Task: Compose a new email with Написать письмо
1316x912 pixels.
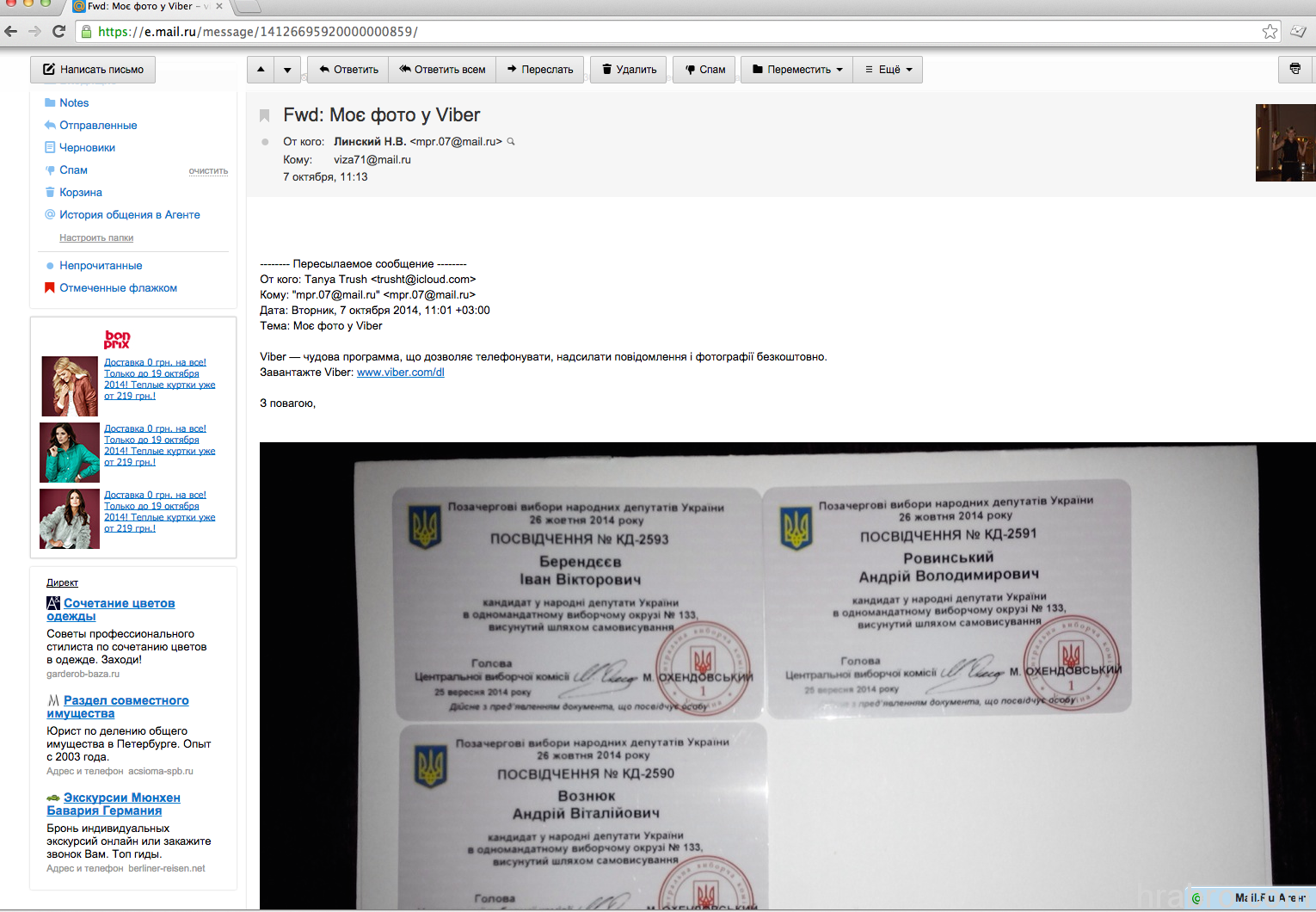Action: point(93,70)
